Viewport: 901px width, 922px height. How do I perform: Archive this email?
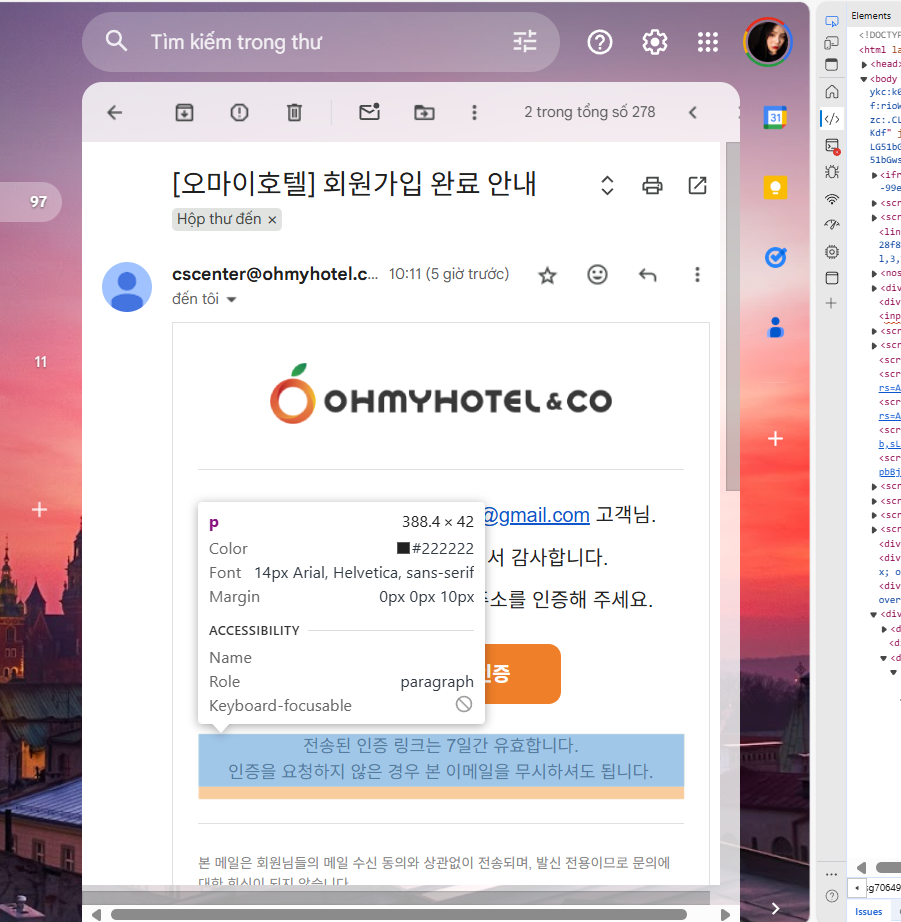185,112
